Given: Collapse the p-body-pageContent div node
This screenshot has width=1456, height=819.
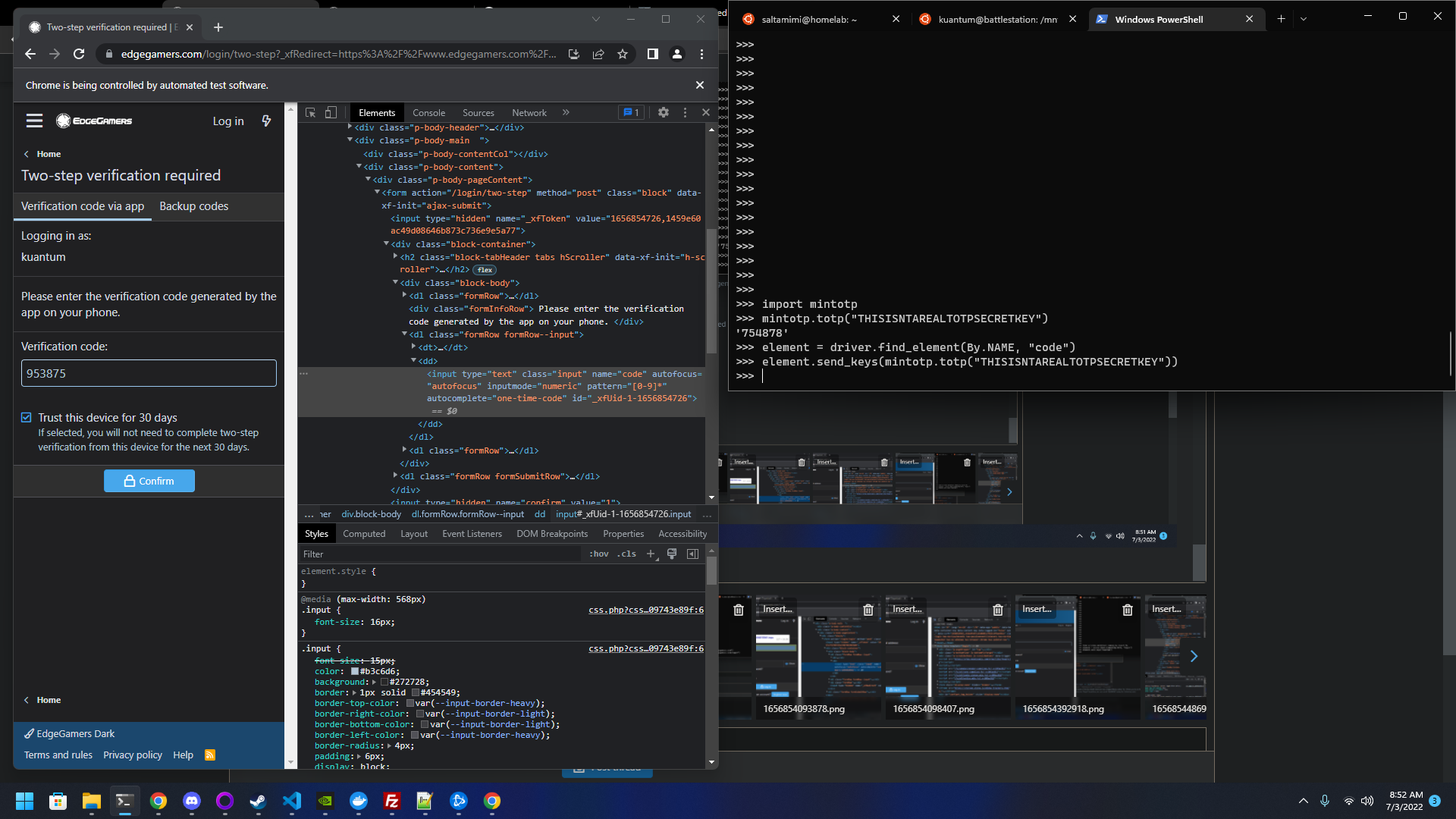Looking at the screenshot, I should [368, 180].
